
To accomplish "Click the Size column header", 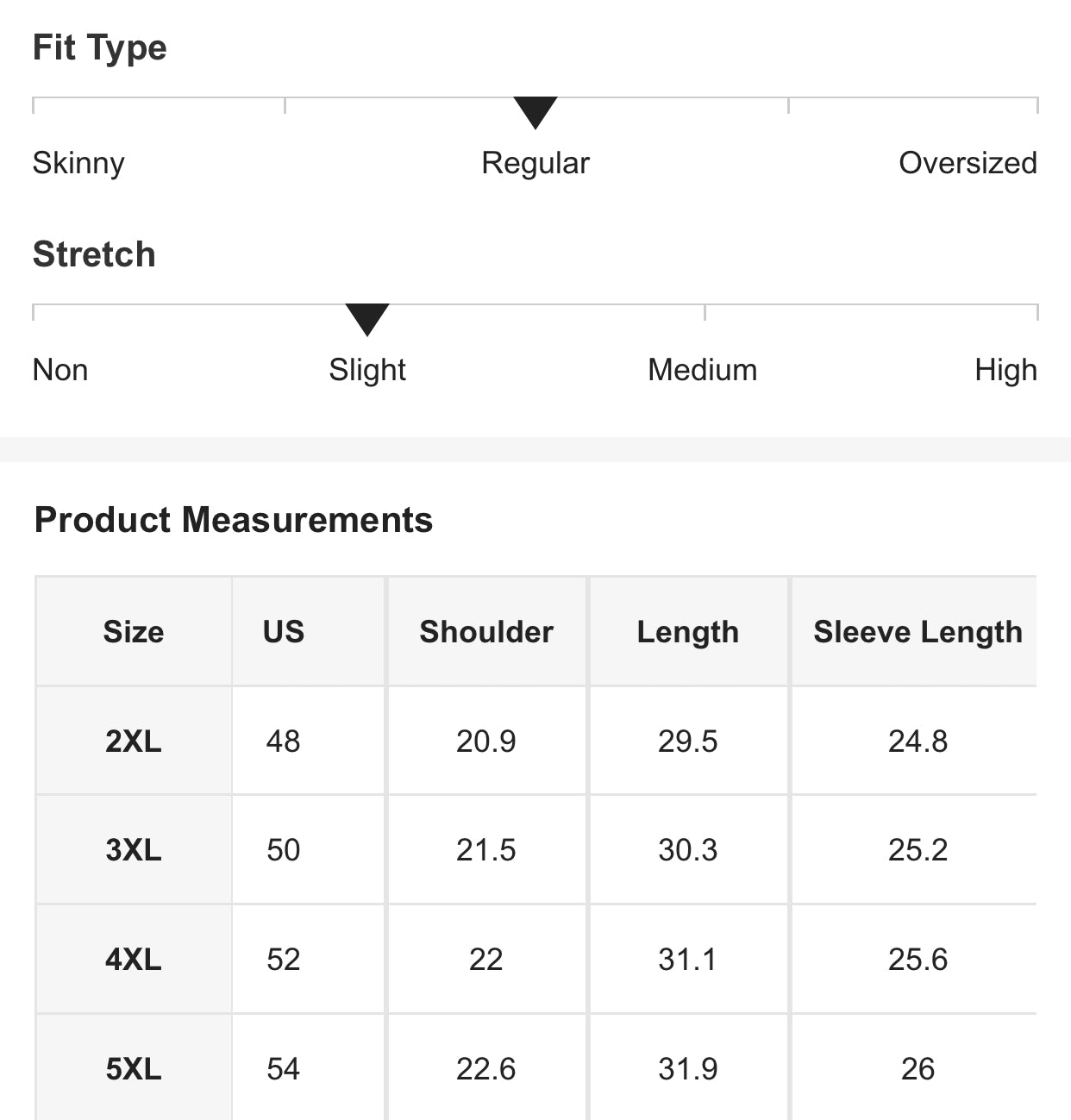I will pos(134,632).
